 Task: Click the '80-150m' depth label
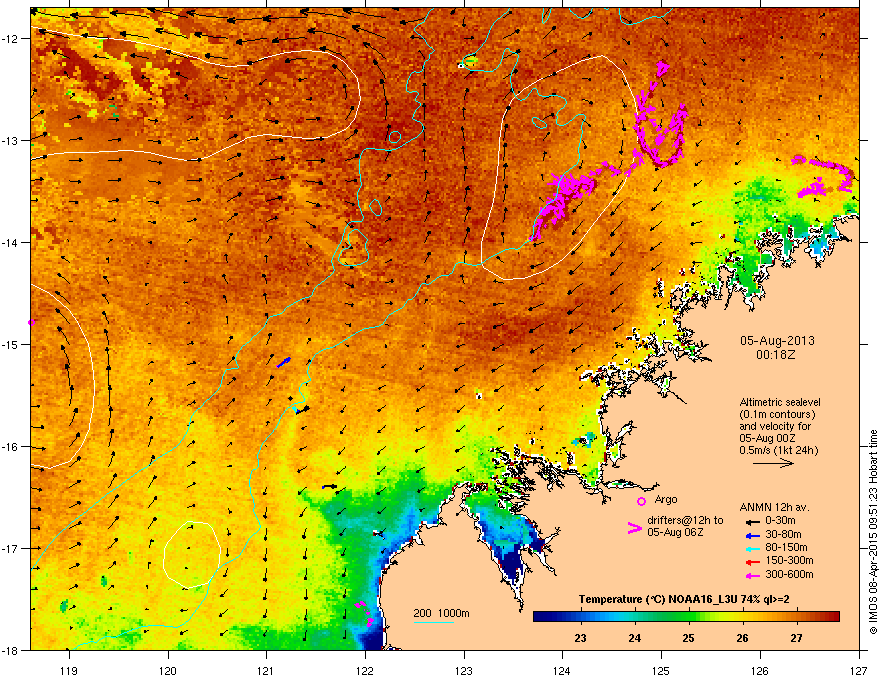click(786, 548)
